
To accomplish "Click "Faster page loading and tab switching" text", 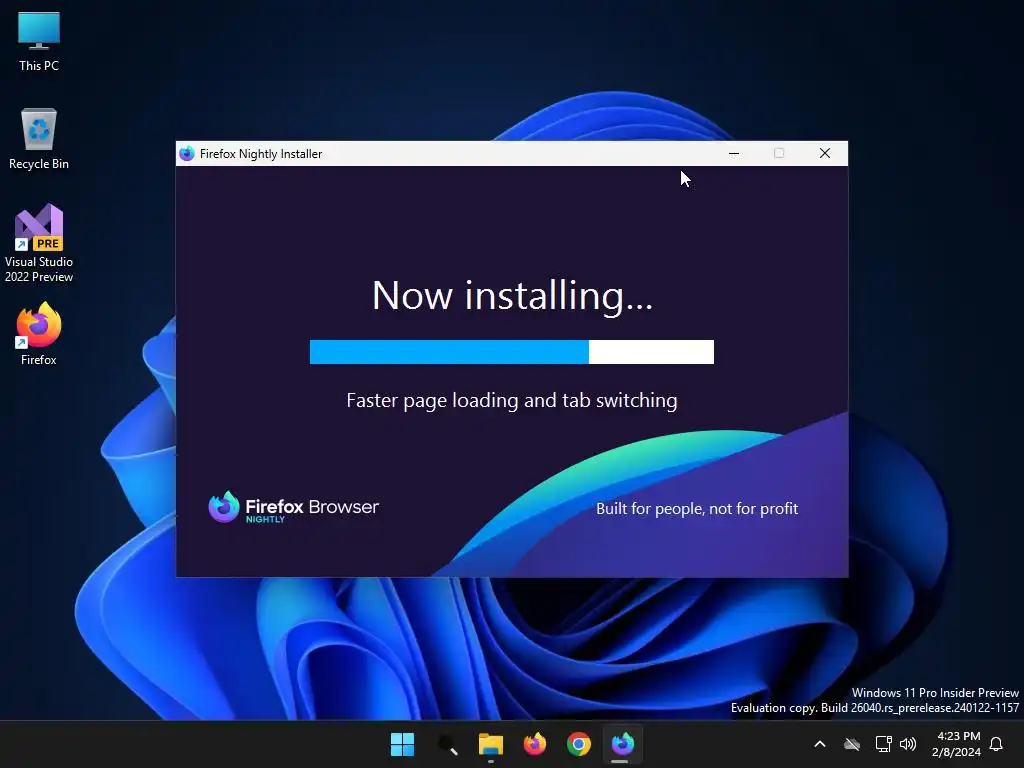I will pos(511,400).
